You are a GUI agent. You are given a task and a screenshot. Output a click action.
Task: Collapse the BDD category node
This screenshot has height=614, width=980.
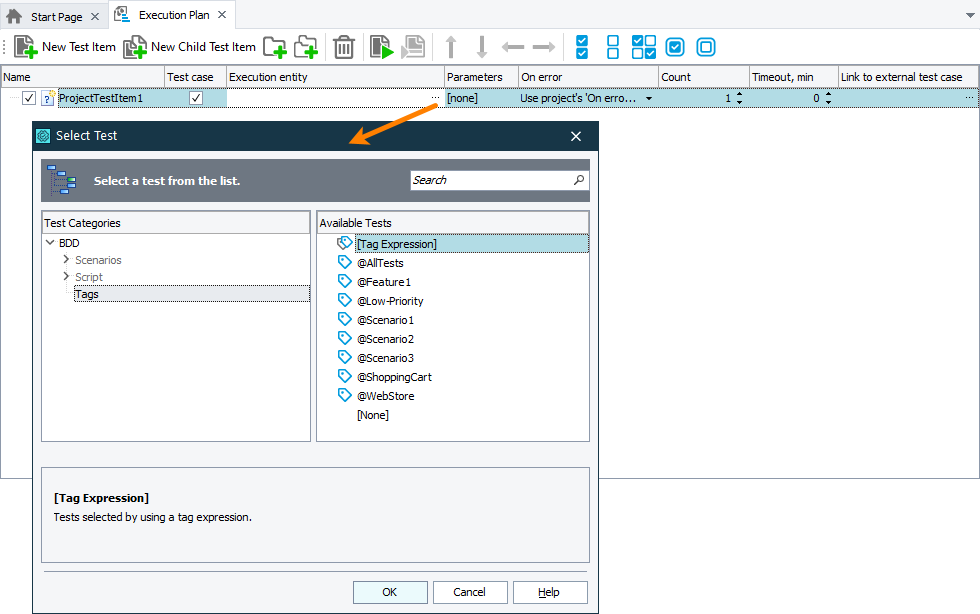pos(50,243)
